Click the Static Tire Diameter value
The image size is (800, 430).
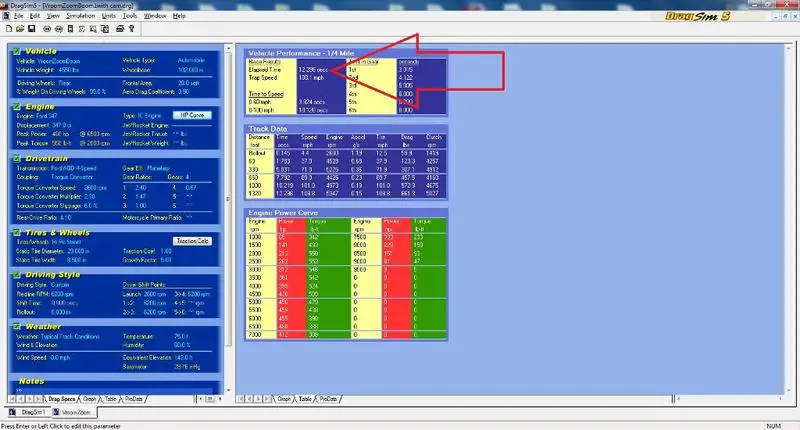(x=77, y=251)
